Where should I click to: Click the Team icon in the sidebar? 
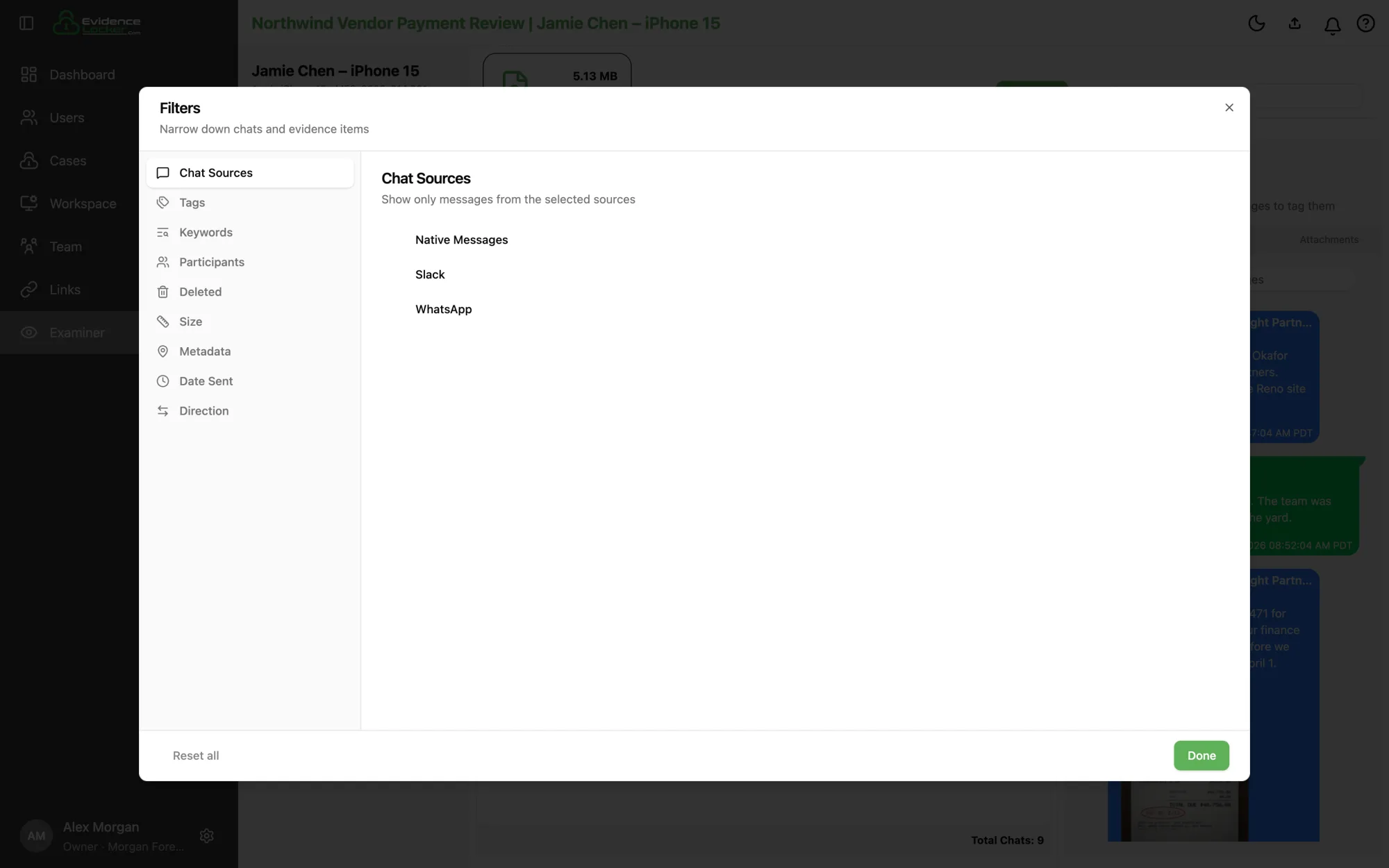point(28,247)
